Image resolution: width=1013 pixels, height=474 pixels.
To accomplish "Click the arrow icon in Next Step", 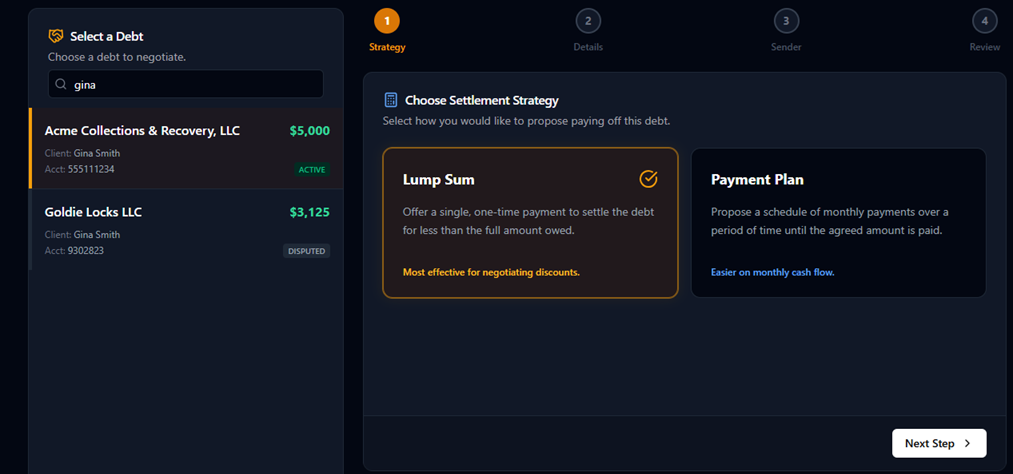I will pyautogui.click(x=967, y=443).
